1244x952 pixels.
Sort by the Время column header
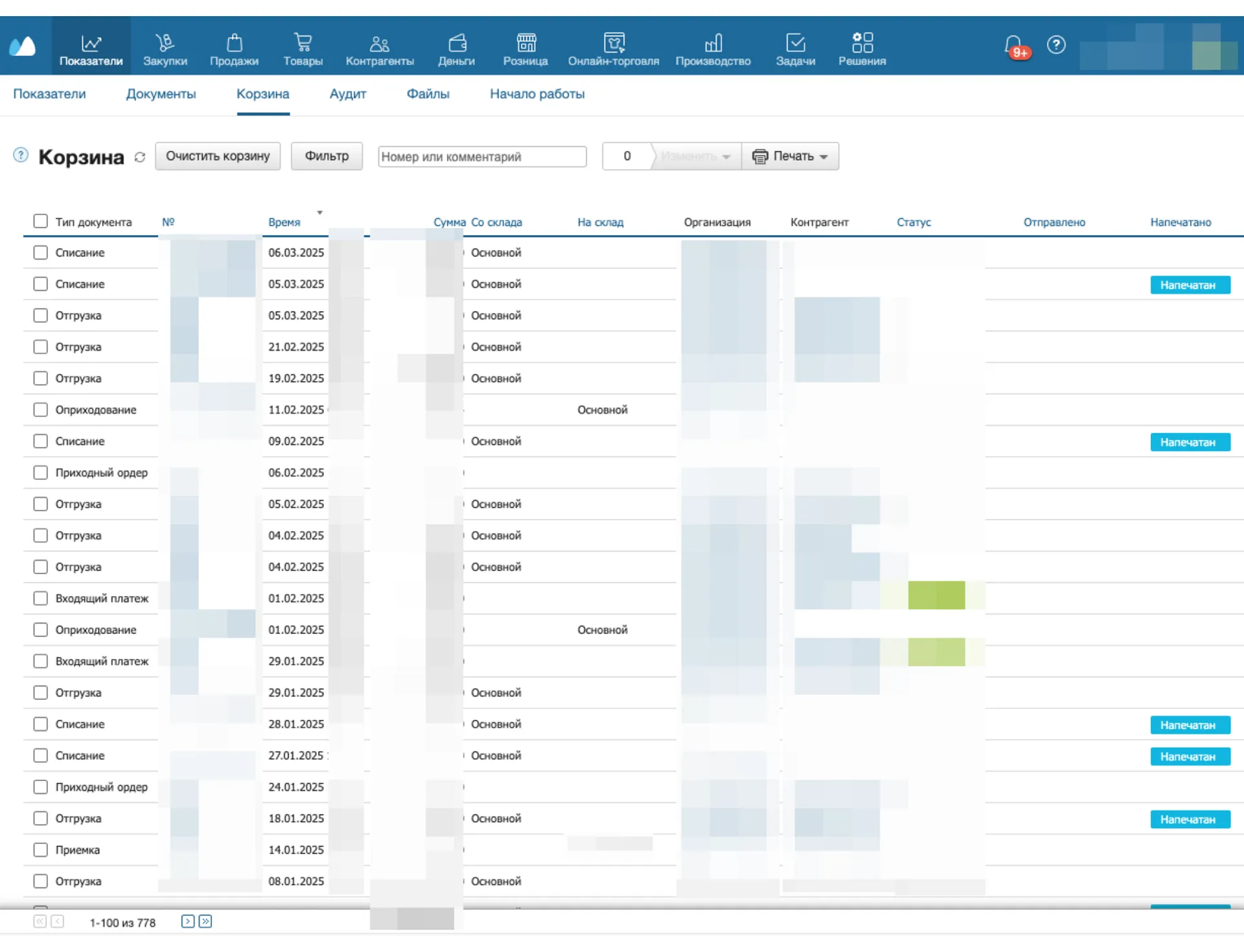(284, 222)
